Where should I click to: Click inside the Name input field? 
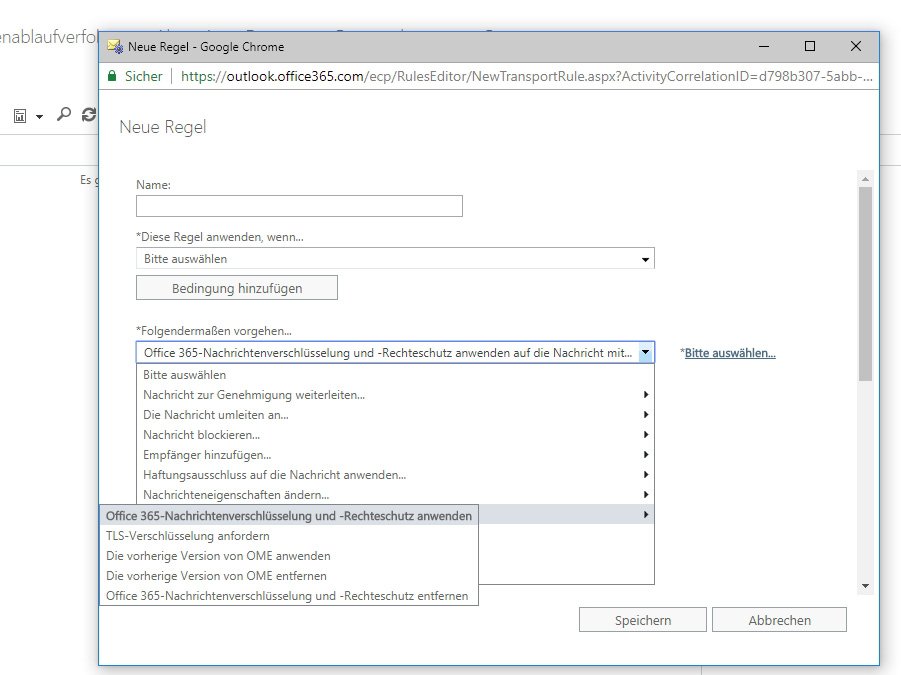tap(298, 205)
